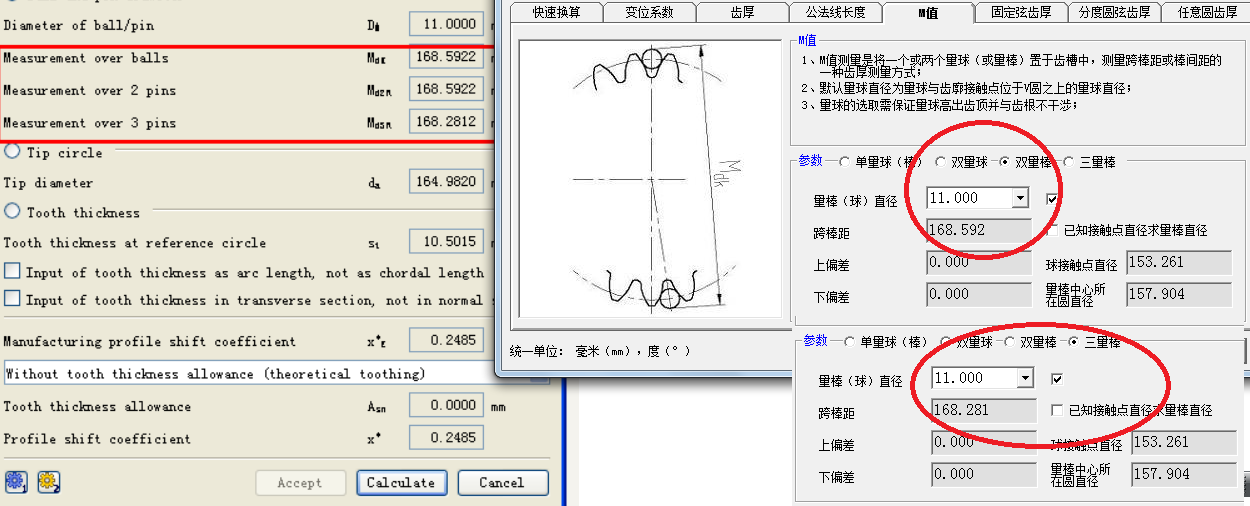Enable 已知接触点直径求量棒直径 checkbox beside 168.592

click(x=1054, y=230)
